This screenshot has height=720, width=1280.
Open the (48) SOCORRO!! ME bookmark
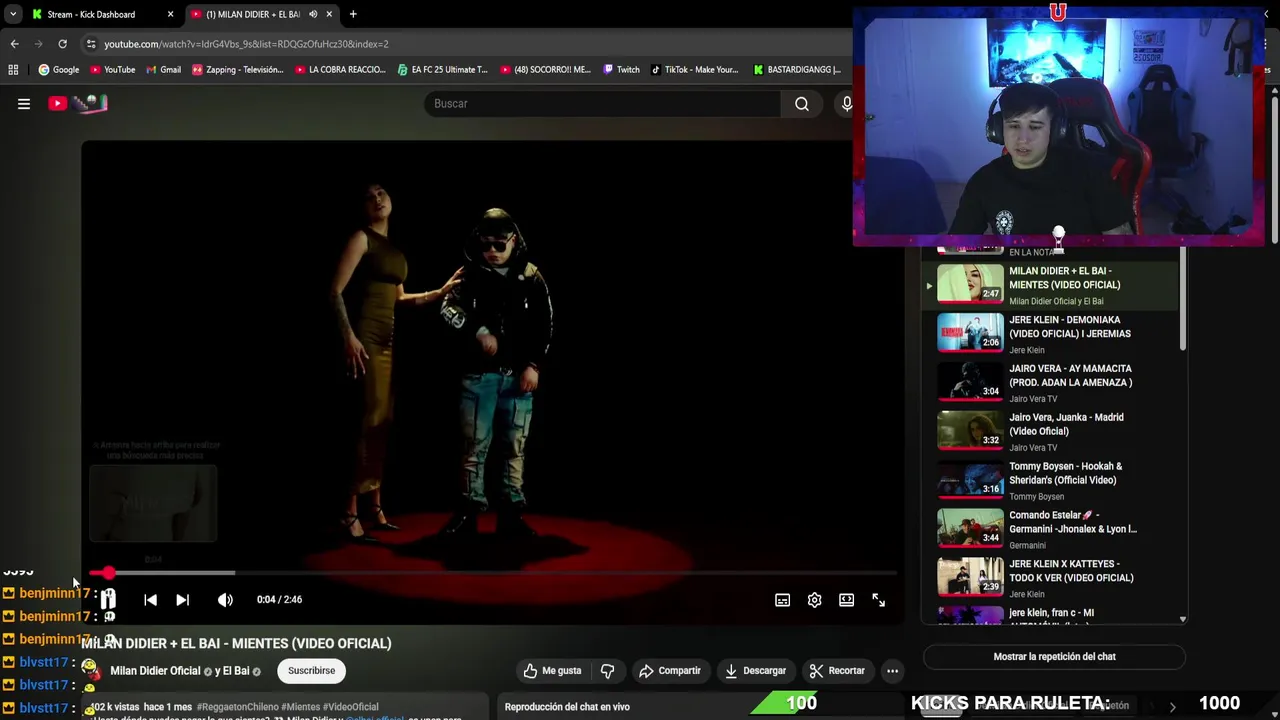point(545,70)
